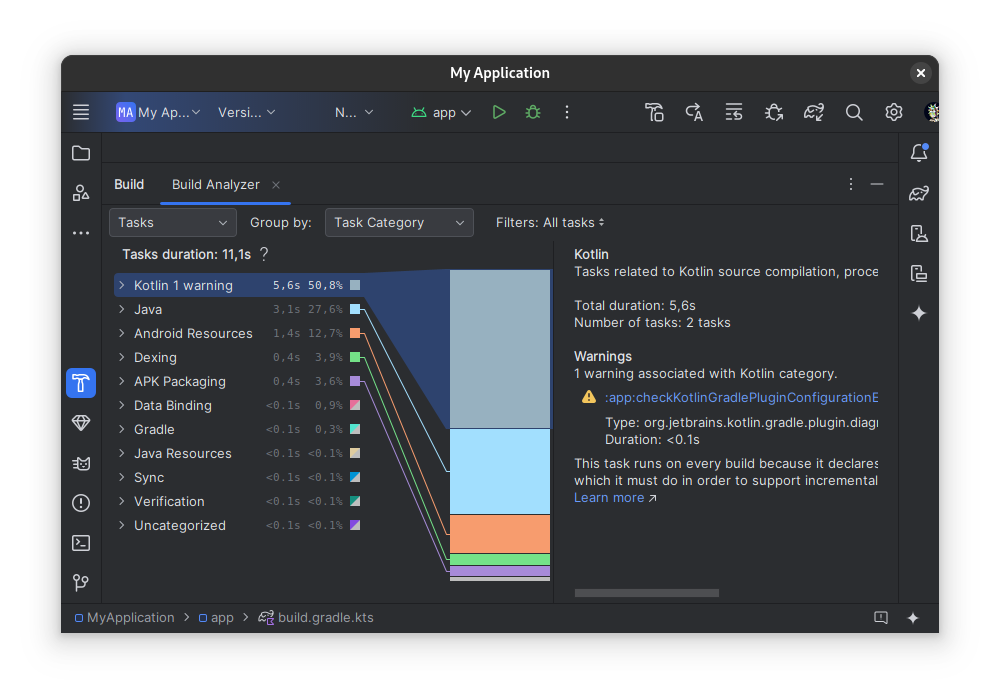Image resolution: width=1000 pixels, height=700 pixels.
Task: Click the reader mode status bar icon
Action: coord(881,618)
